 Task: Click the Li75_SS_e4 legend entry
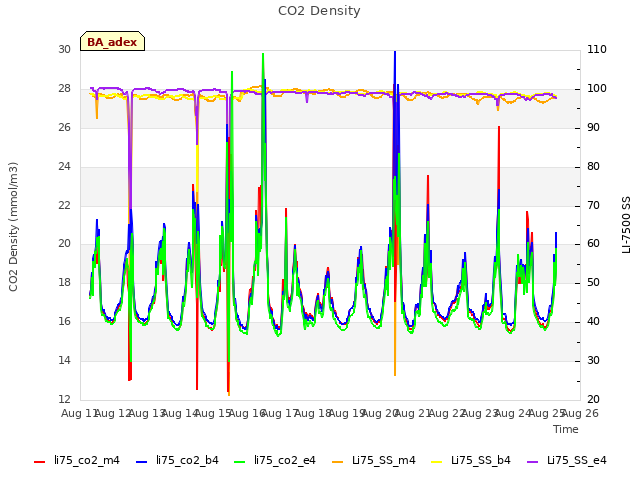pos(567,461)
